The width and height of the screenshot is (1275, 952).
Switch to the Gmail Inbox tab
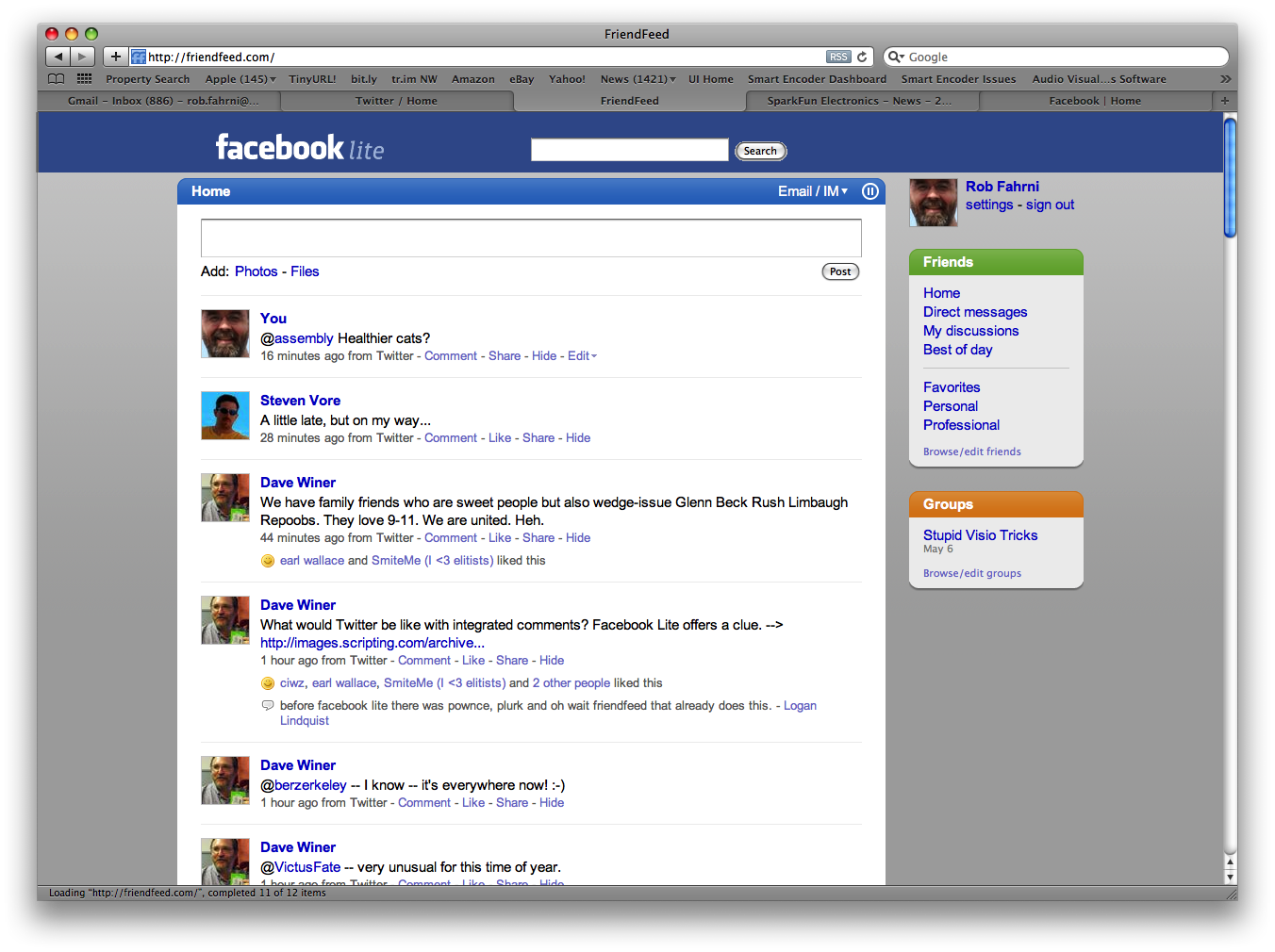tap(163, 101)
